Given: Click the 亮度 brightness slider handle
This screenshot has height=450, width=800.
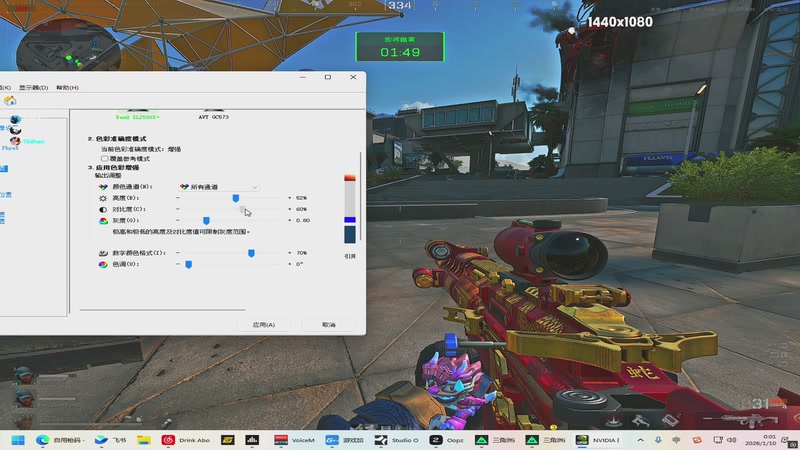Looking at the screenshot, I should tap(236, 198).
